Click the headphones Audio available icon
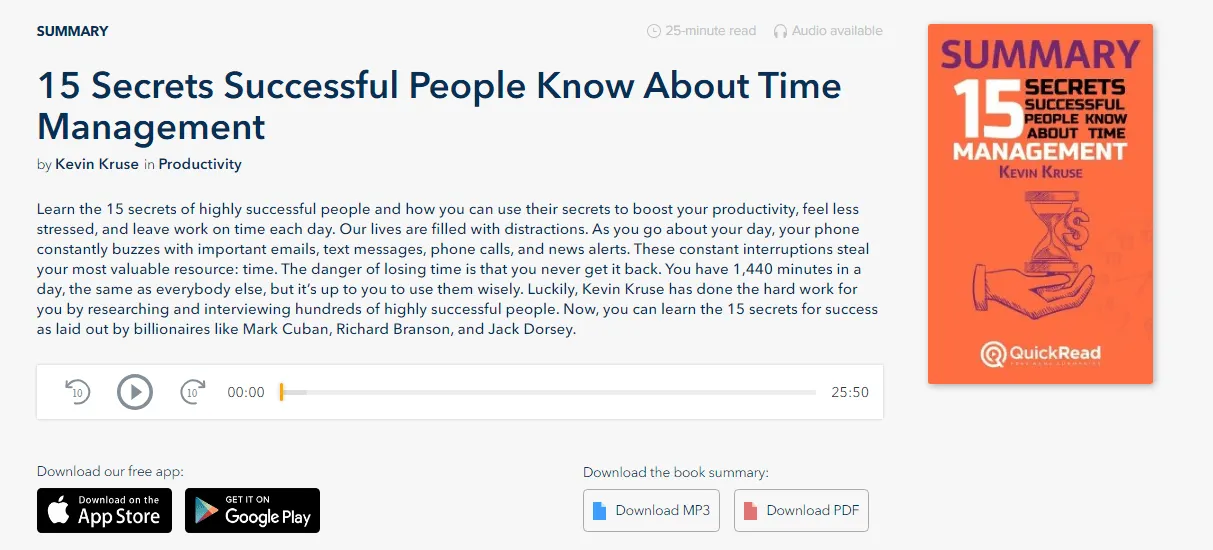The width and height of the screenshot is (1213, 550). click(780, 31)
